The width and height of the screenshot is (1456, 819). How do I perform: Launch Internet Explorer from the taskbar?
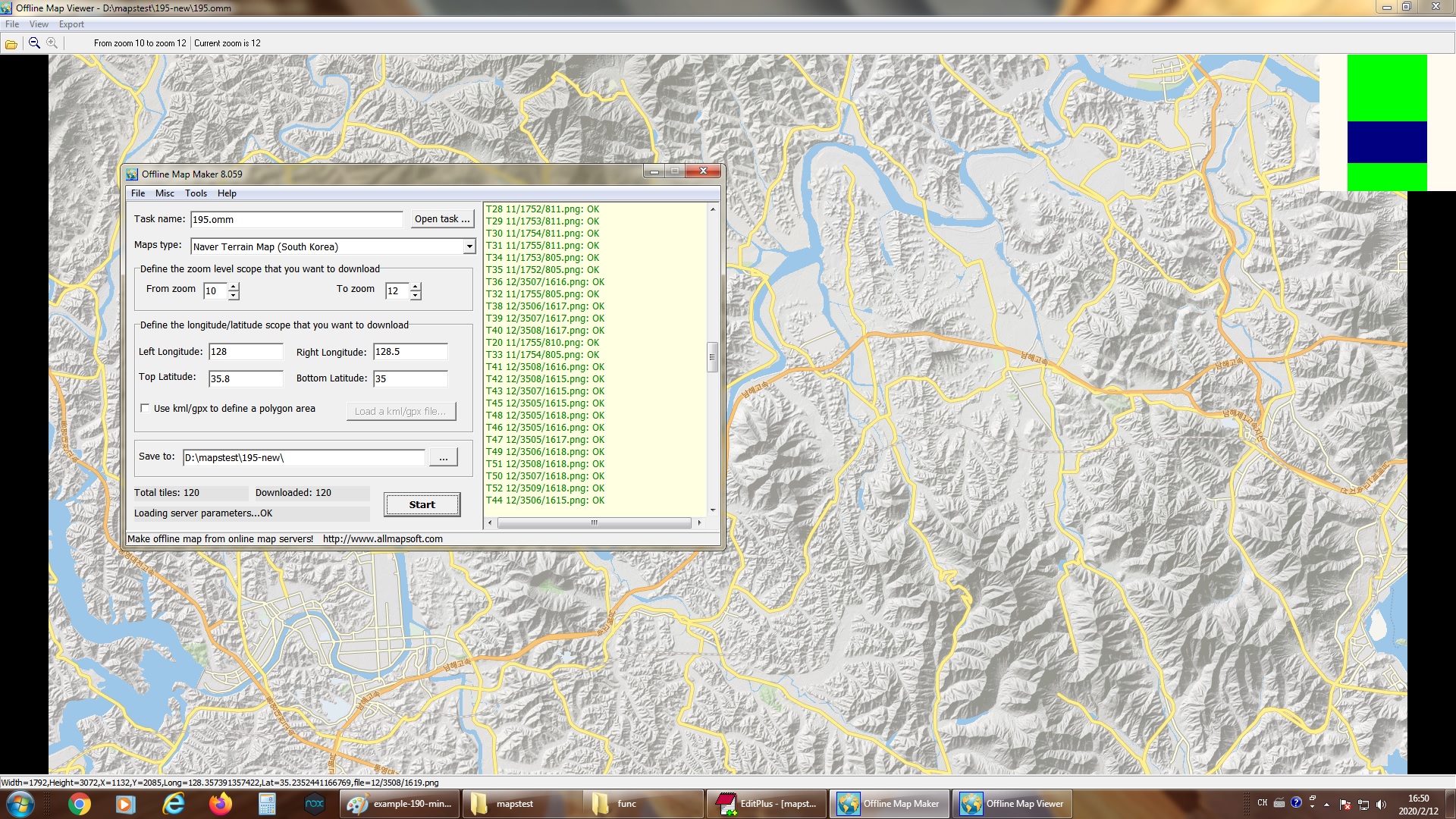pyautogui.click(x=174, y=804)
